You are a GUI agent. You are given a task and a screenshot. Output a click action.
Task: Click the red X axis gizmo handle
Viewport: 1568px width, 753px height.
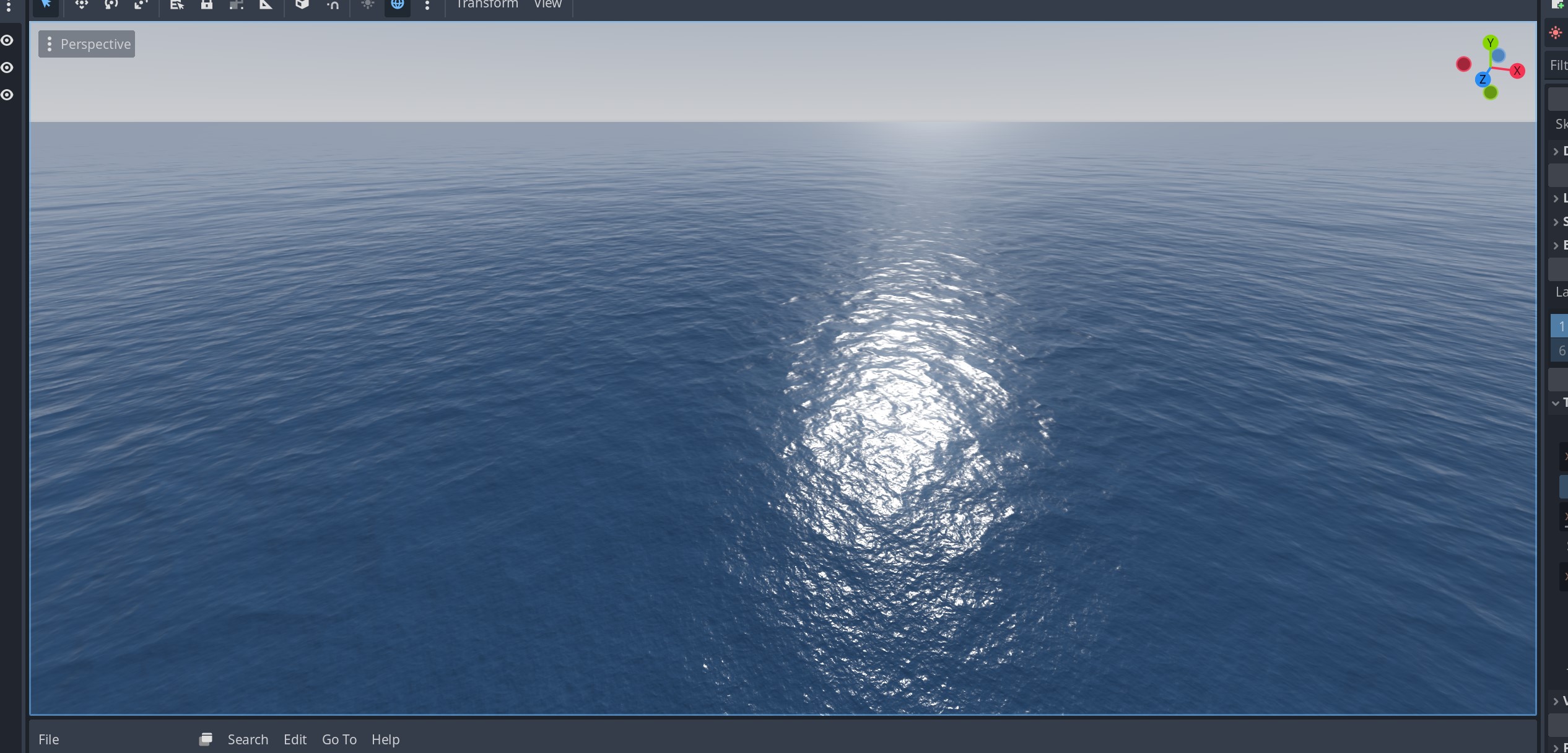[x=1517, y=71]
